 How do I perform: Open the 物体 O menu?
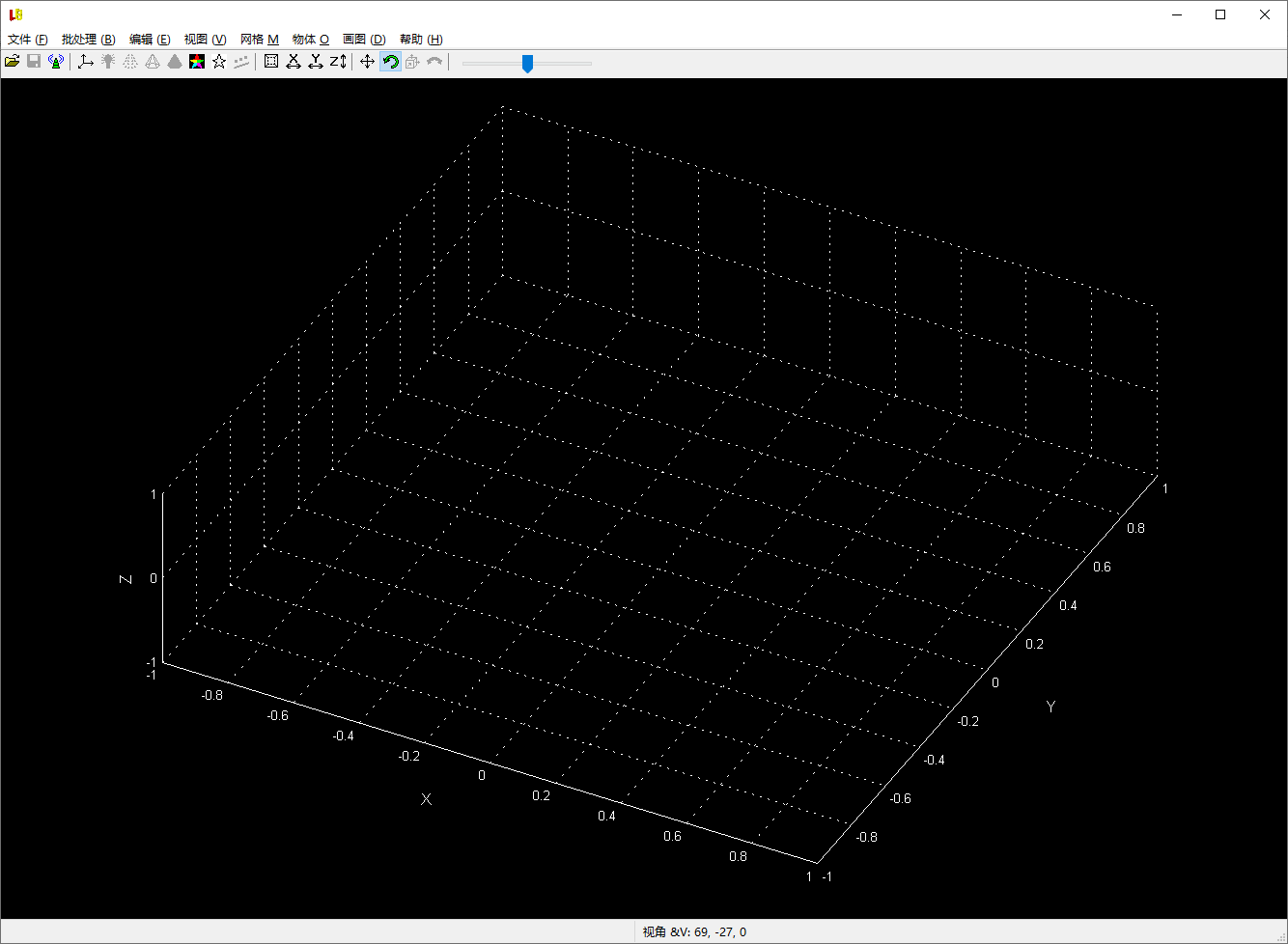tap(311, 40)
